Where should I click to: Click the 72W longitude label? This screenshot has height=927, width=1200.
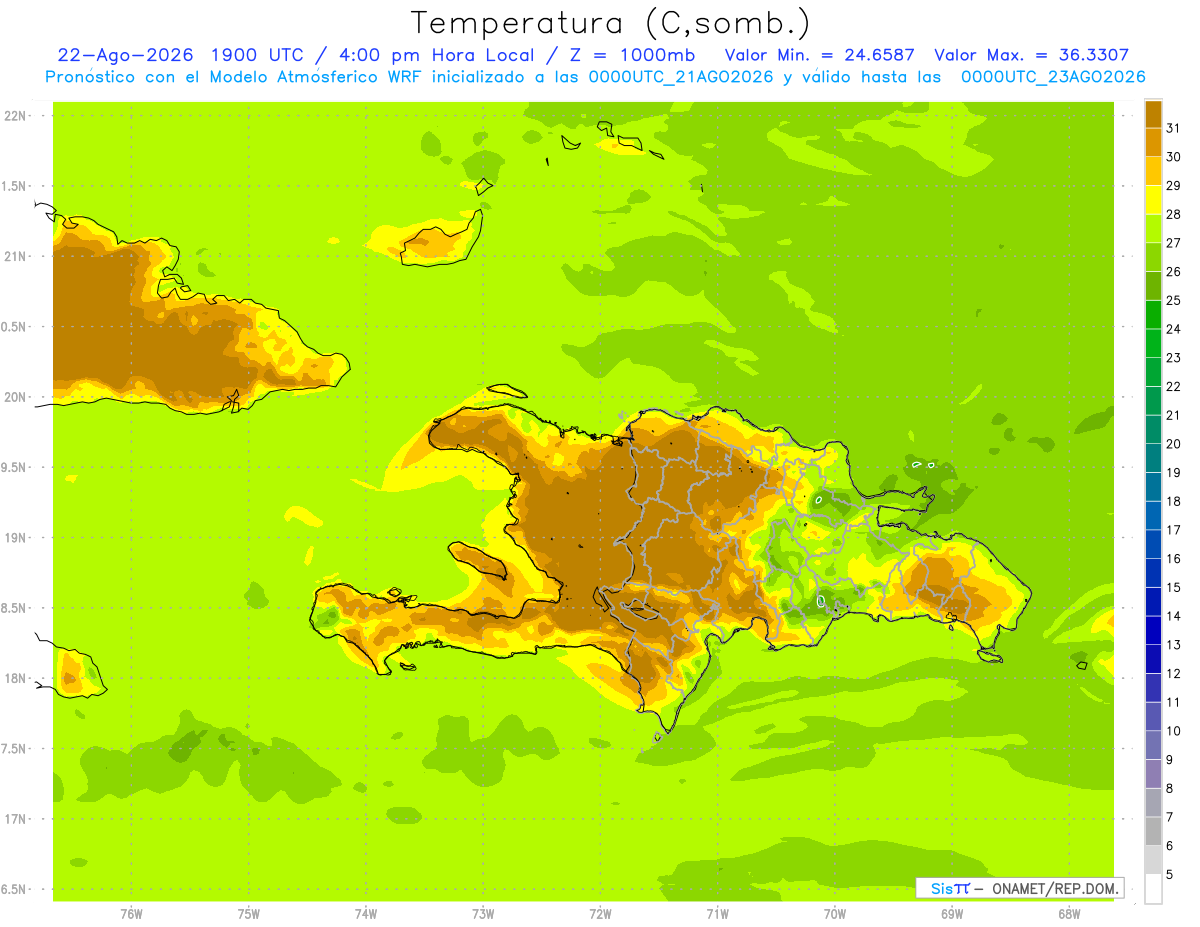pos(600,913)
